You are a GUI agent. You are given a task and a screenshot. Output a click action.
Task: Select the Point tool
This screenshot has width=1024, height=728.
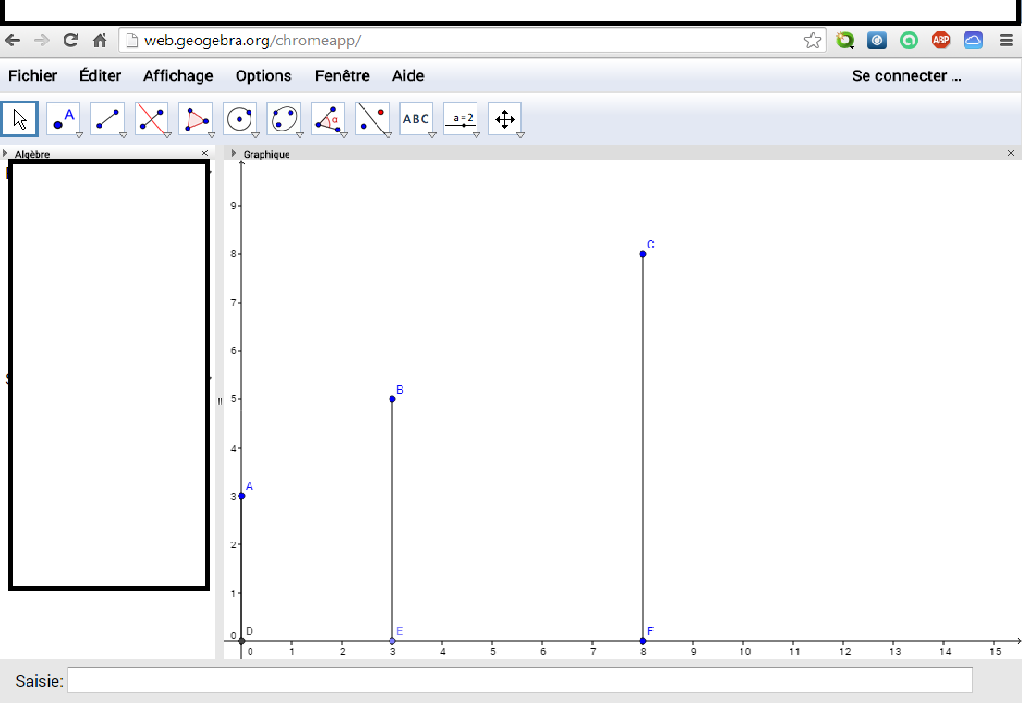tap(63, 119)
